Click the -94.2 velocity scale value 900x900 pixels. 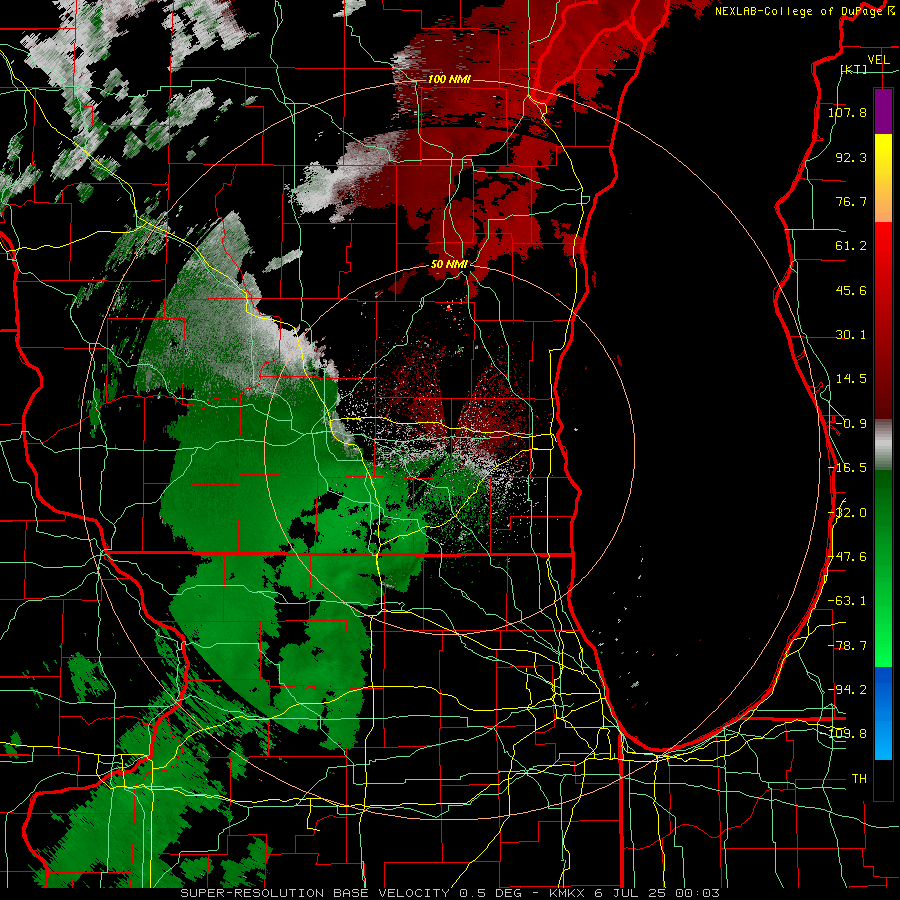[x=847, y=690]
